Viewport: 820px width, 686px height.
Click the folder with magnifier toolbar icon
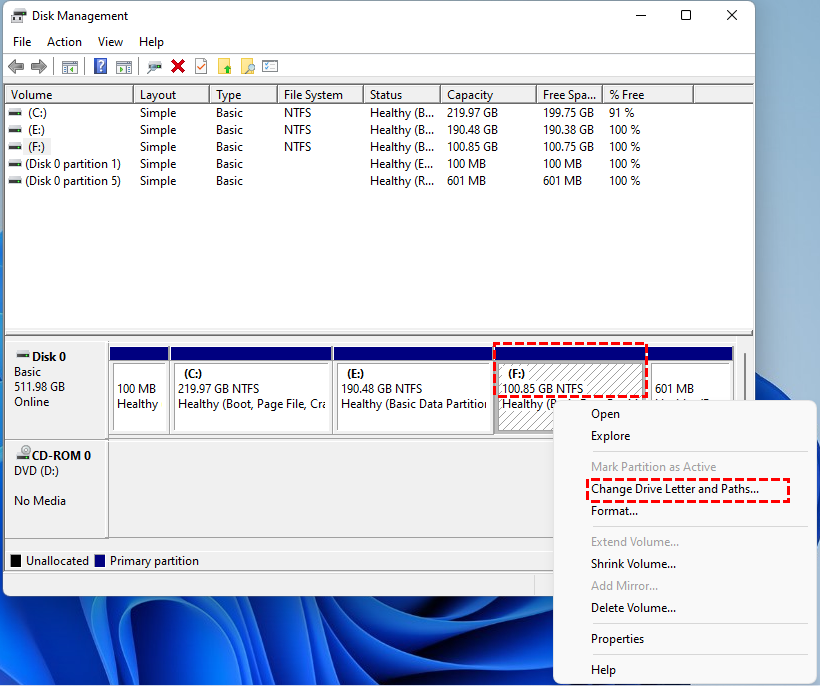pyautogui.click(x=247, y=67)
